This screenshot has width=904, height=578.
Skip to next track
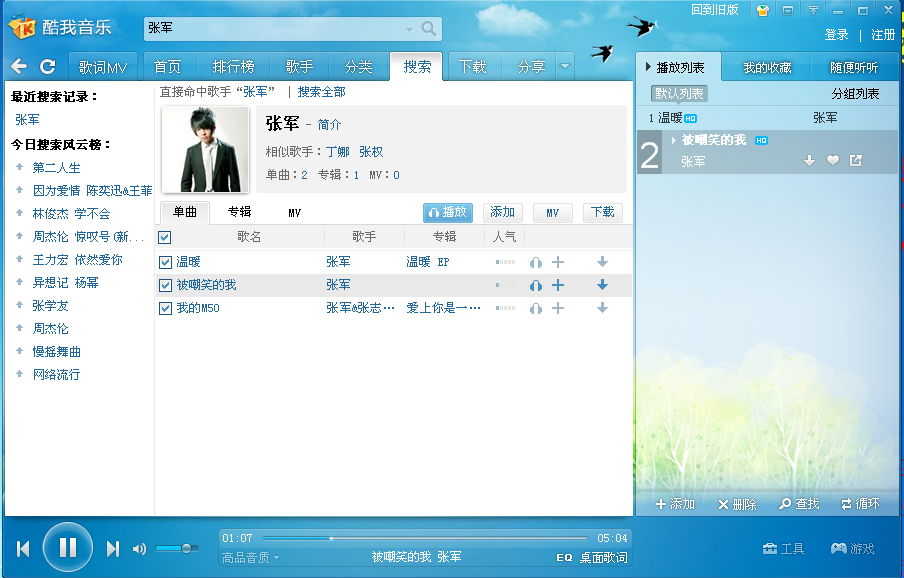112,549
